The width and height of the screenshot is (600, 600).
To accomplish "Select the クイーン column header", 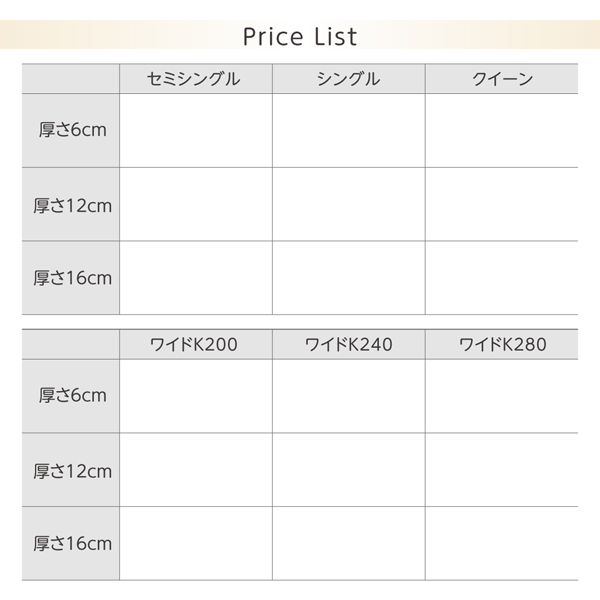I will pos(502,79).
